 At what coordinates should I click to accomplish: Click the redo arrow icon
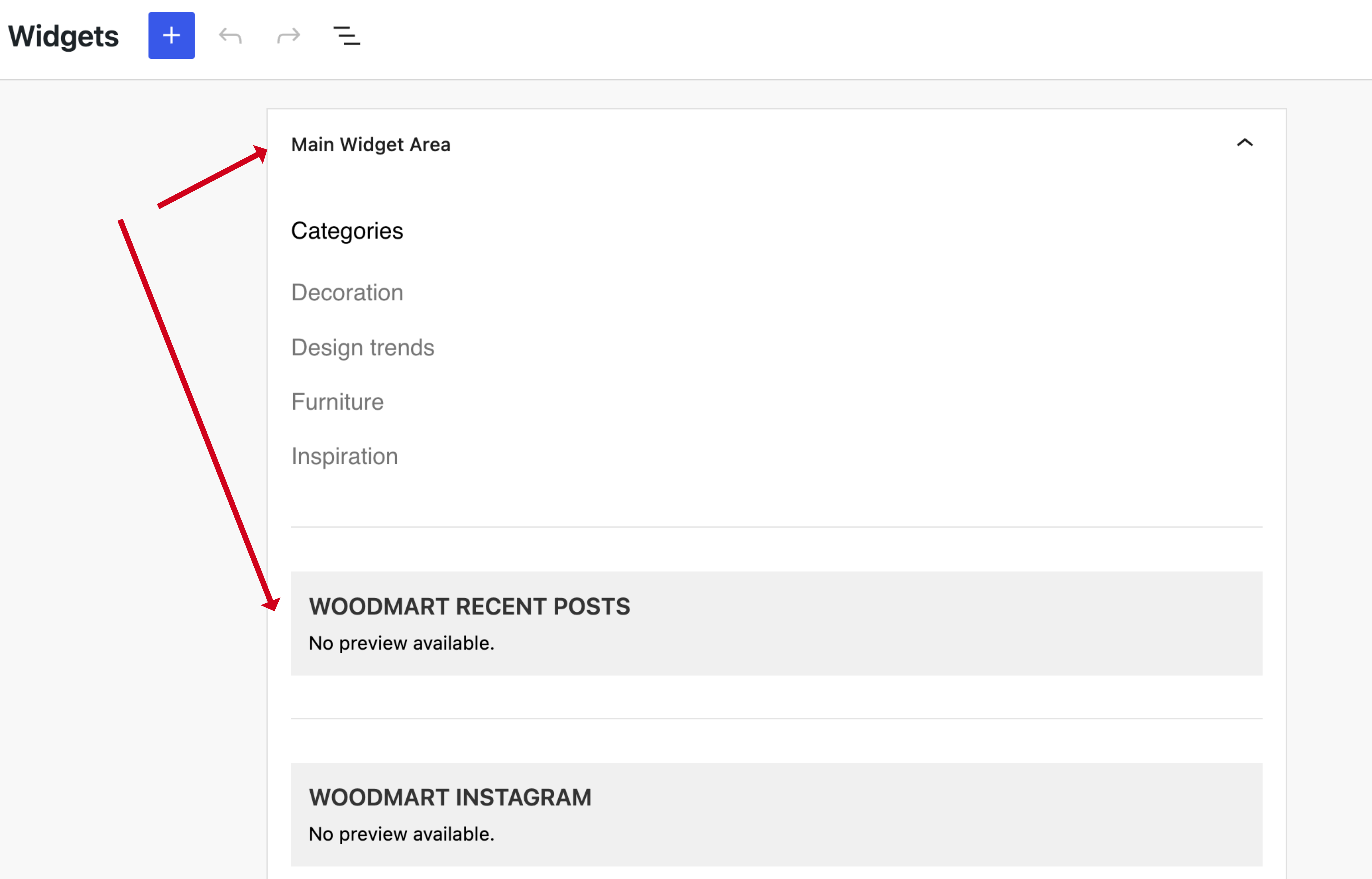[289, 35]
